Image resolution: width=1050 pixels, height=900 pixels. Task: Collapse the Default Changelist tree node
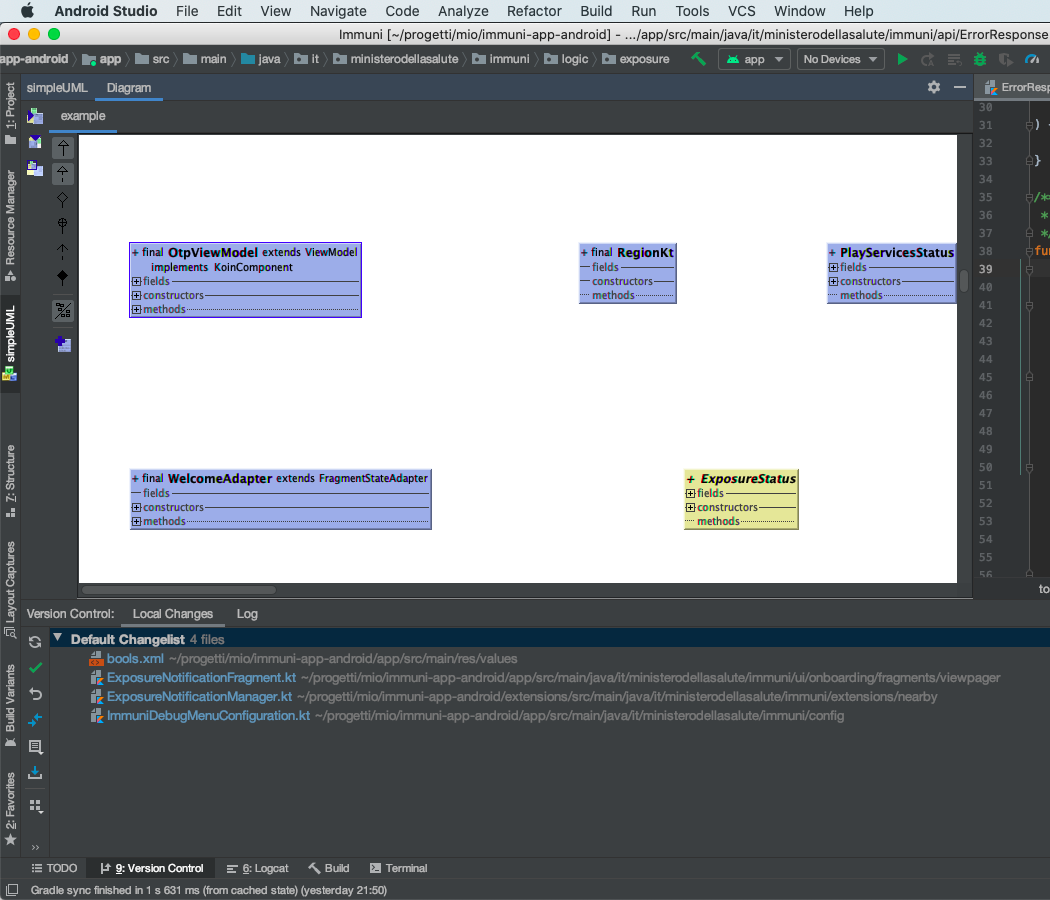click(58, 638)
